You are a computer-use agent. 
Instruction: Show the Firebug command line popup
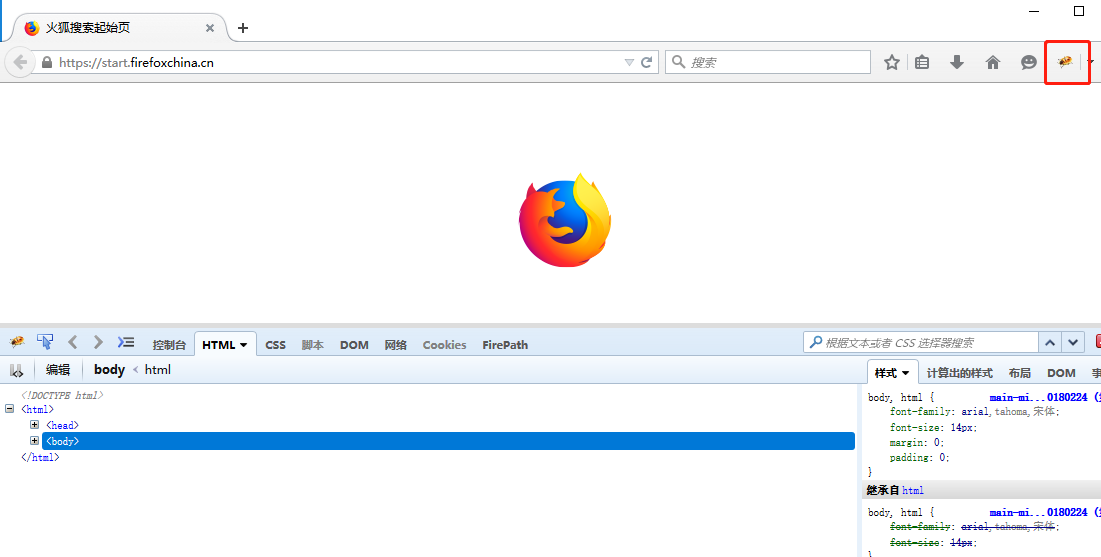[x=126, y=342]
